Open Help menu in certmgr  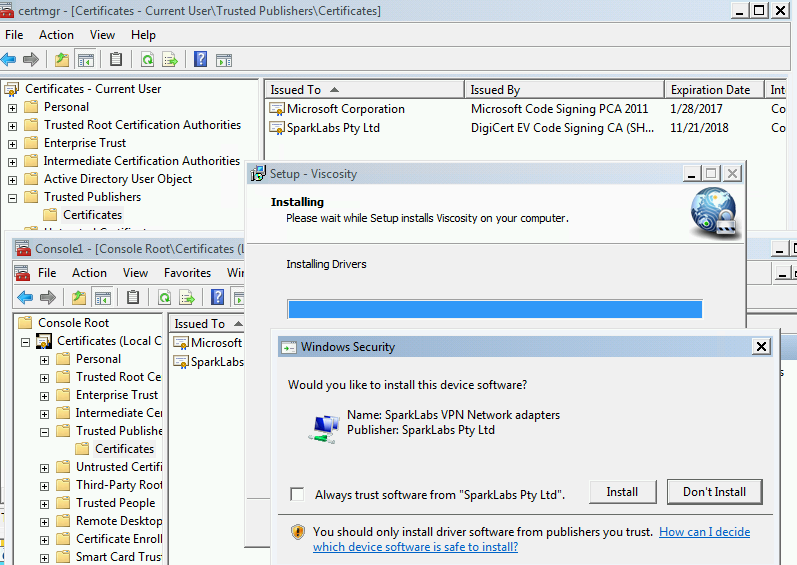[143, 35]
